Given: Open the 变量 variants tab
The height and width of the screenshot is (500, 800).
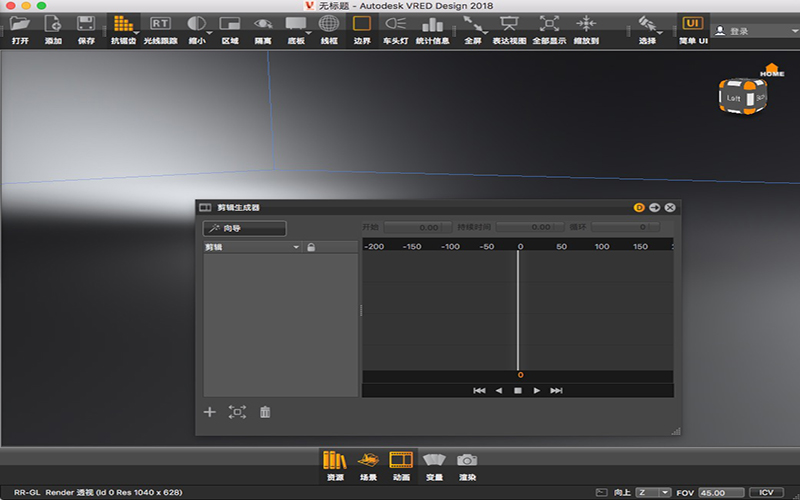Looking at the screenshot, I should (434, 466).
